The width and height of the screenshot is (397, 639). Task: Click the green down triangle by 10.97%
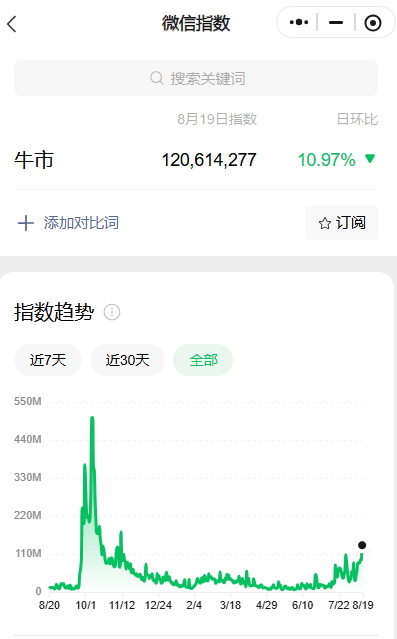tap(370, 159)
